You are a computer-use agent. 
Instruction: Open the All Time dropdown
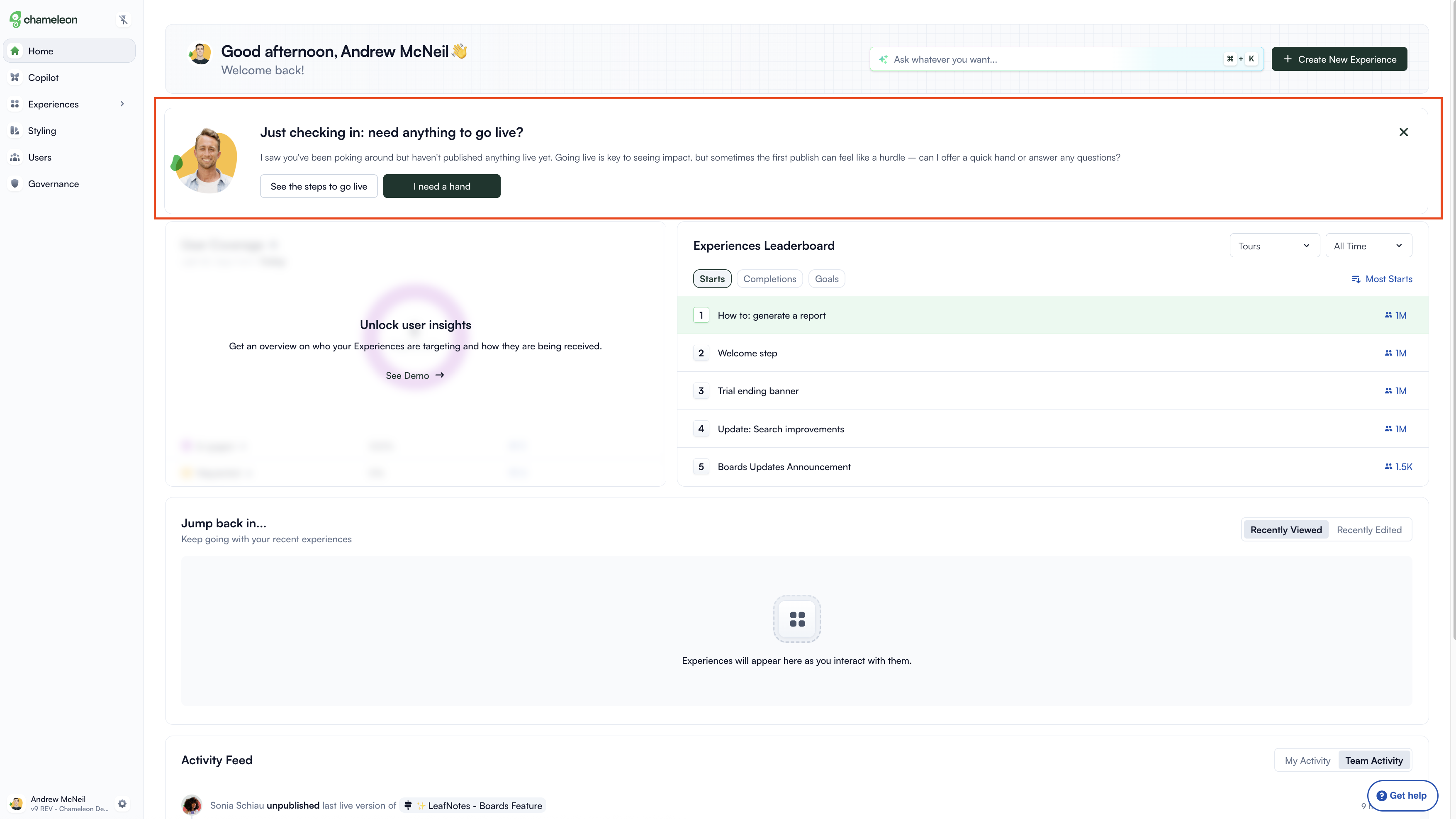coord(1368,245)
